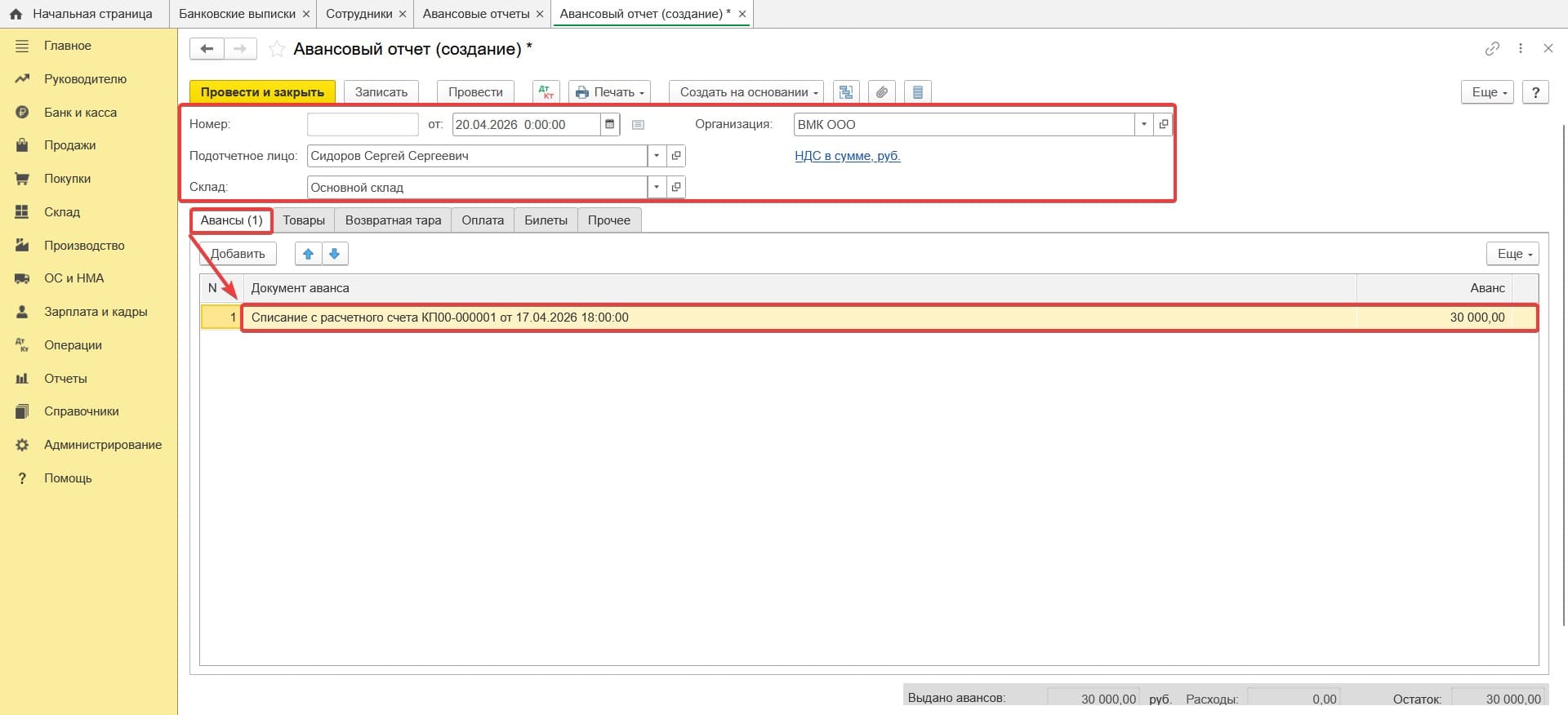Open the Администрирование section
Viewport: 1568px width, 715px height.
pyautogui.click(x=103, y=445)
